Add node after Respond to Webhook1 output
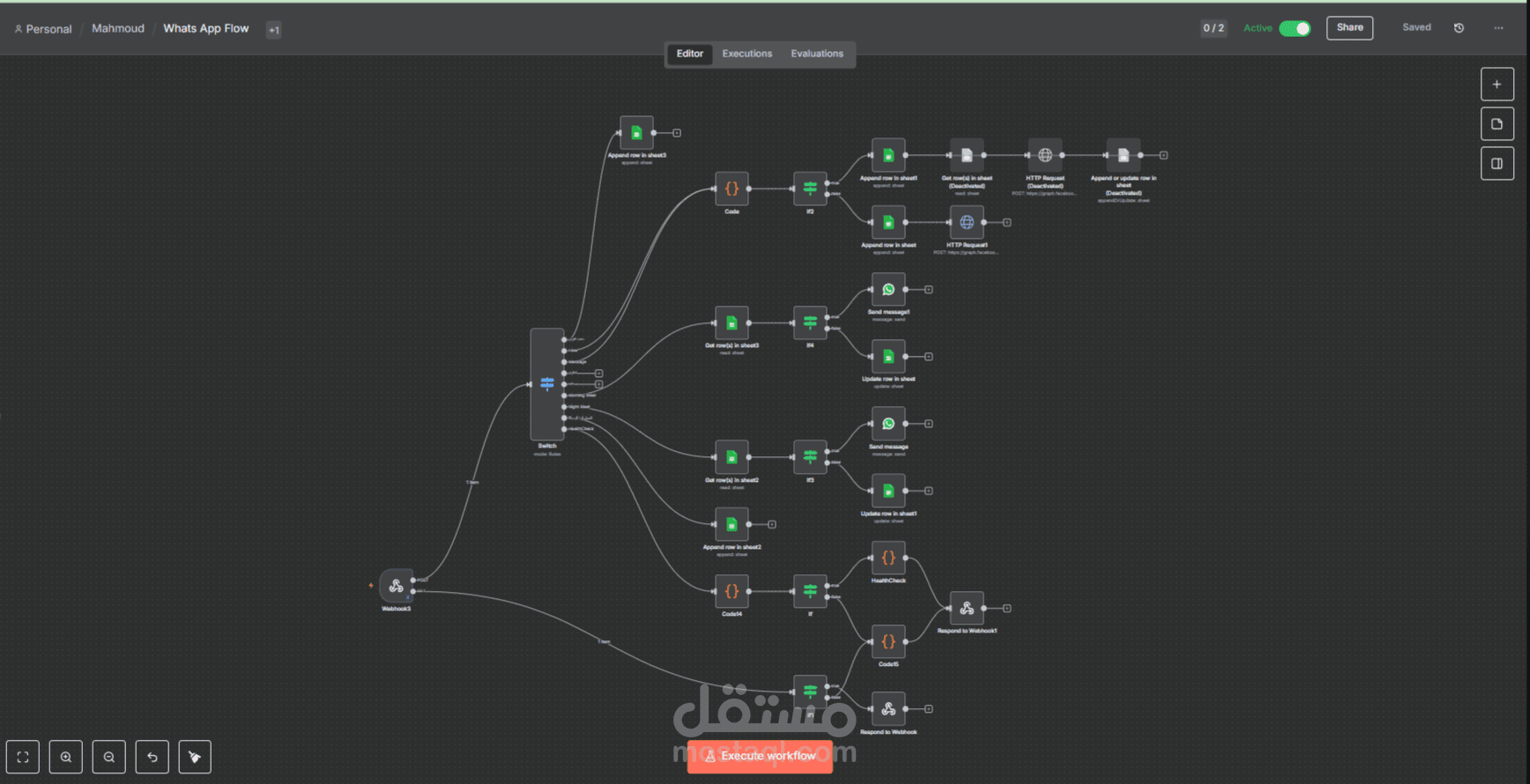The height and width of the screenshot is (784, 1530). (x=1006, y=608)
